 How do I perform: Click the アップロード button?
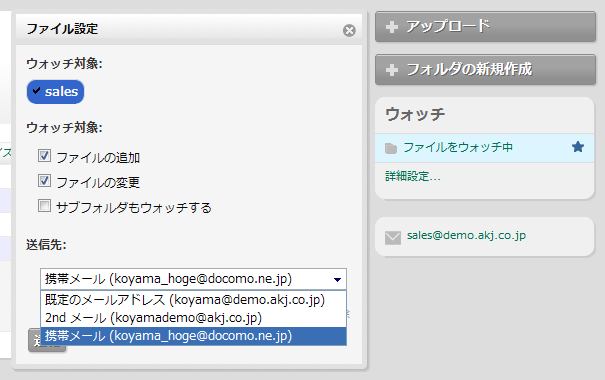coord(485,27)
